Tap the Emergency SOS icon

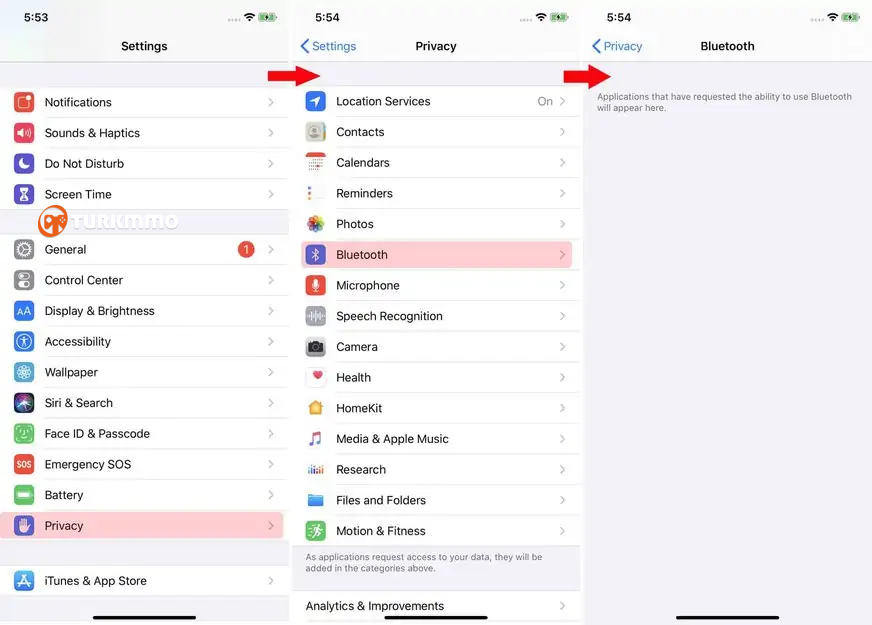coord(24,464)
